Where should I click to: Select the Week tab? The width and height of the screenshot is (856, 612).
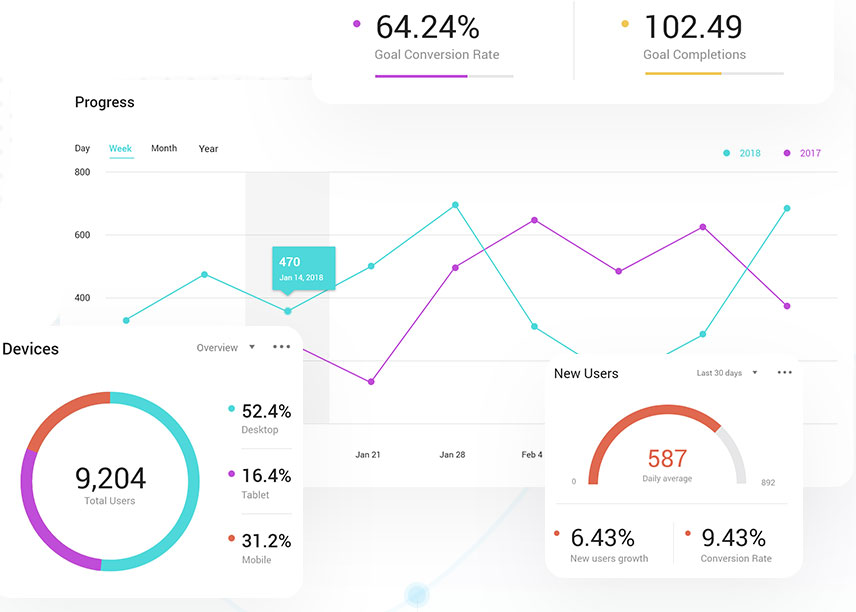click(x=120, y=148)
